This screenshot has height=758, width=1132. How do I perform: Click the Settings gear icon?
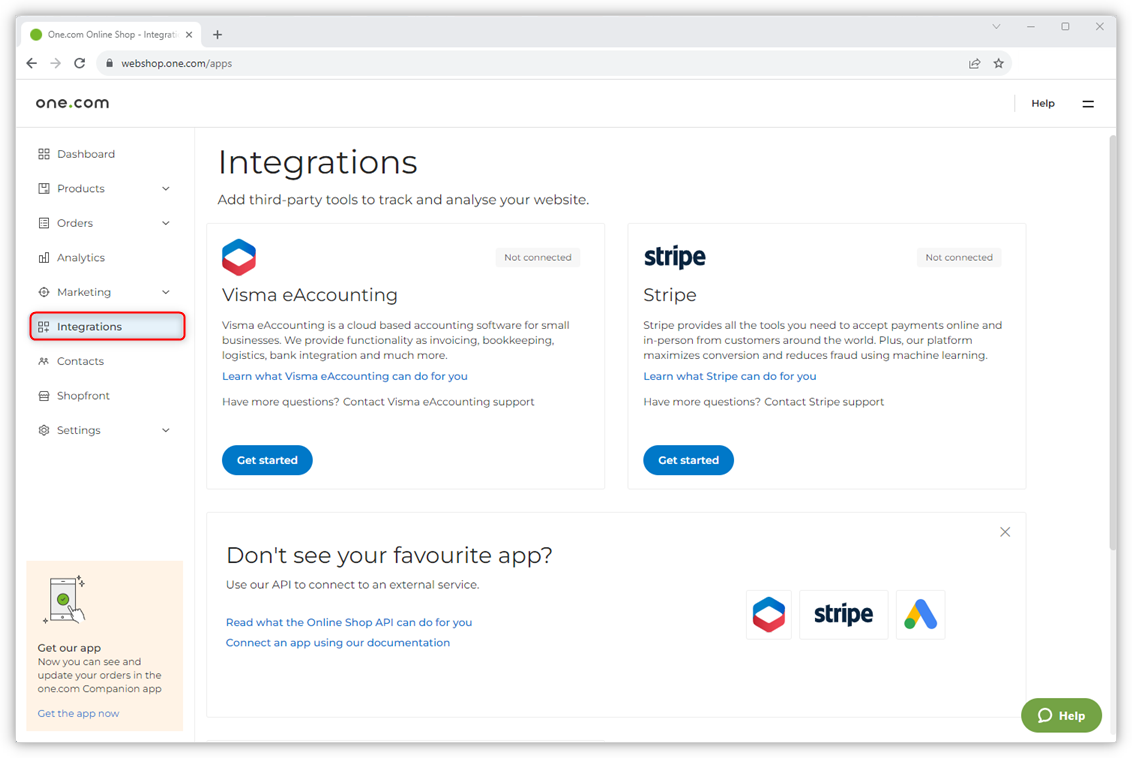pos(44,430)
